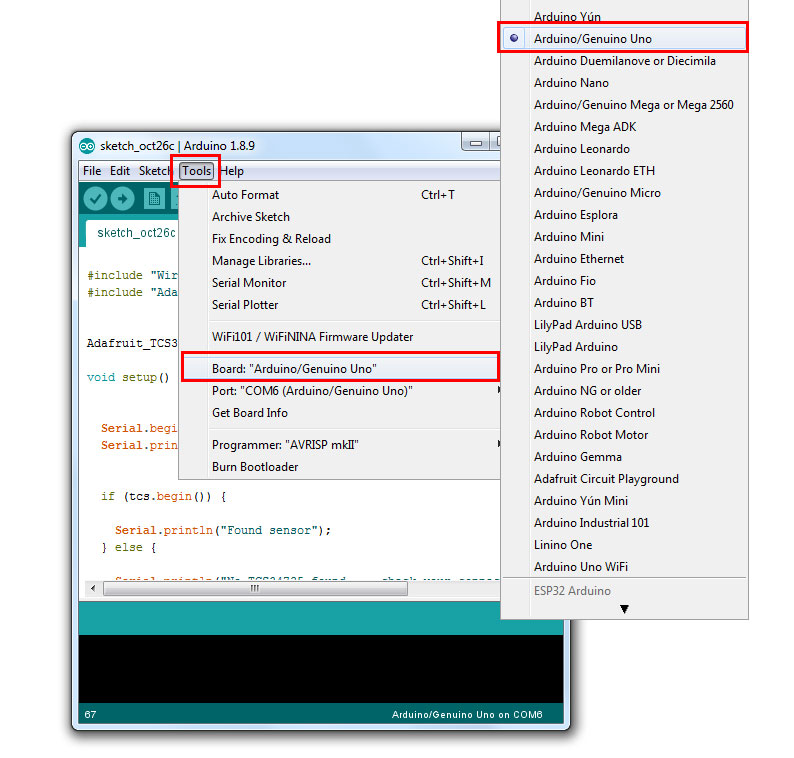Open the Sketch menu
The image size is (794, 758).
click(154, 171)
